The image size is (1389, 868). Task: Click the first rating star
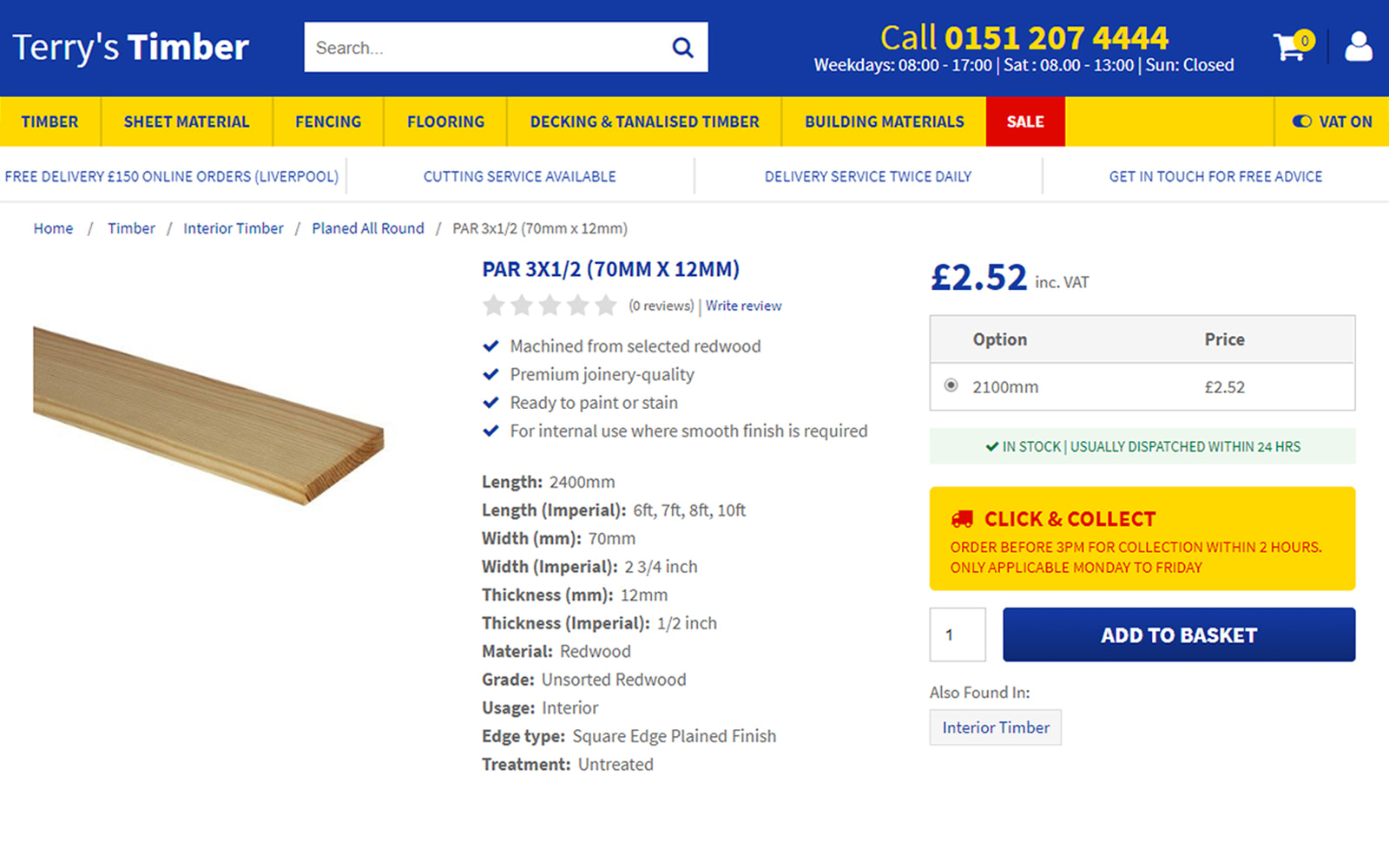(493, 306)
